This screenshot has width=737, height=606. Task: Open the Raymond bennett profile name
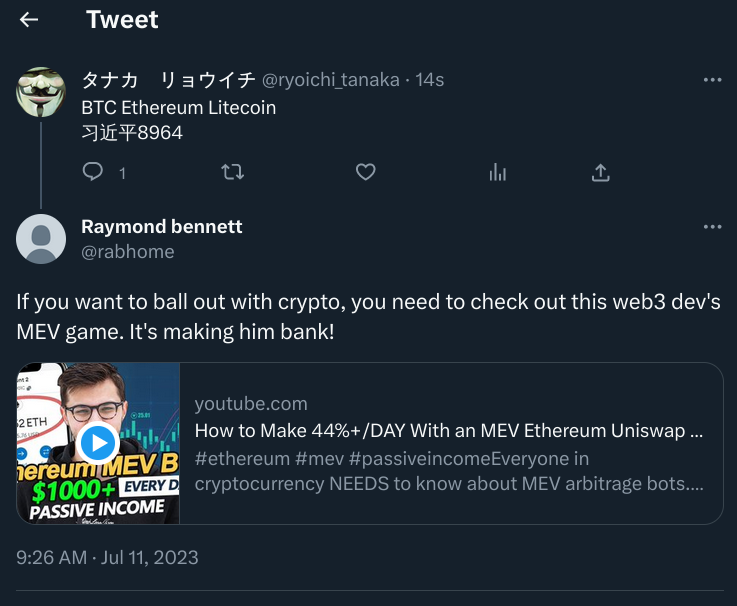point(162,226)
